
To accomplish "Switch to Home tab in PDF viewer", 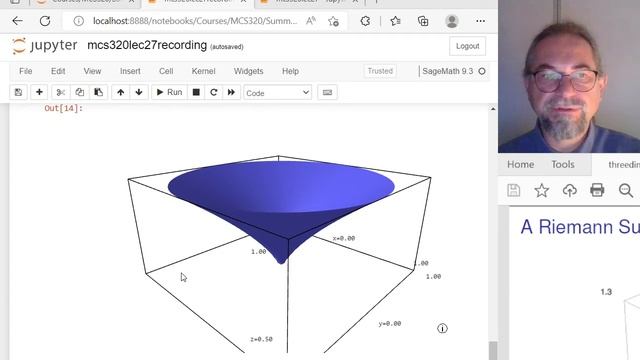I will point(520,164).
